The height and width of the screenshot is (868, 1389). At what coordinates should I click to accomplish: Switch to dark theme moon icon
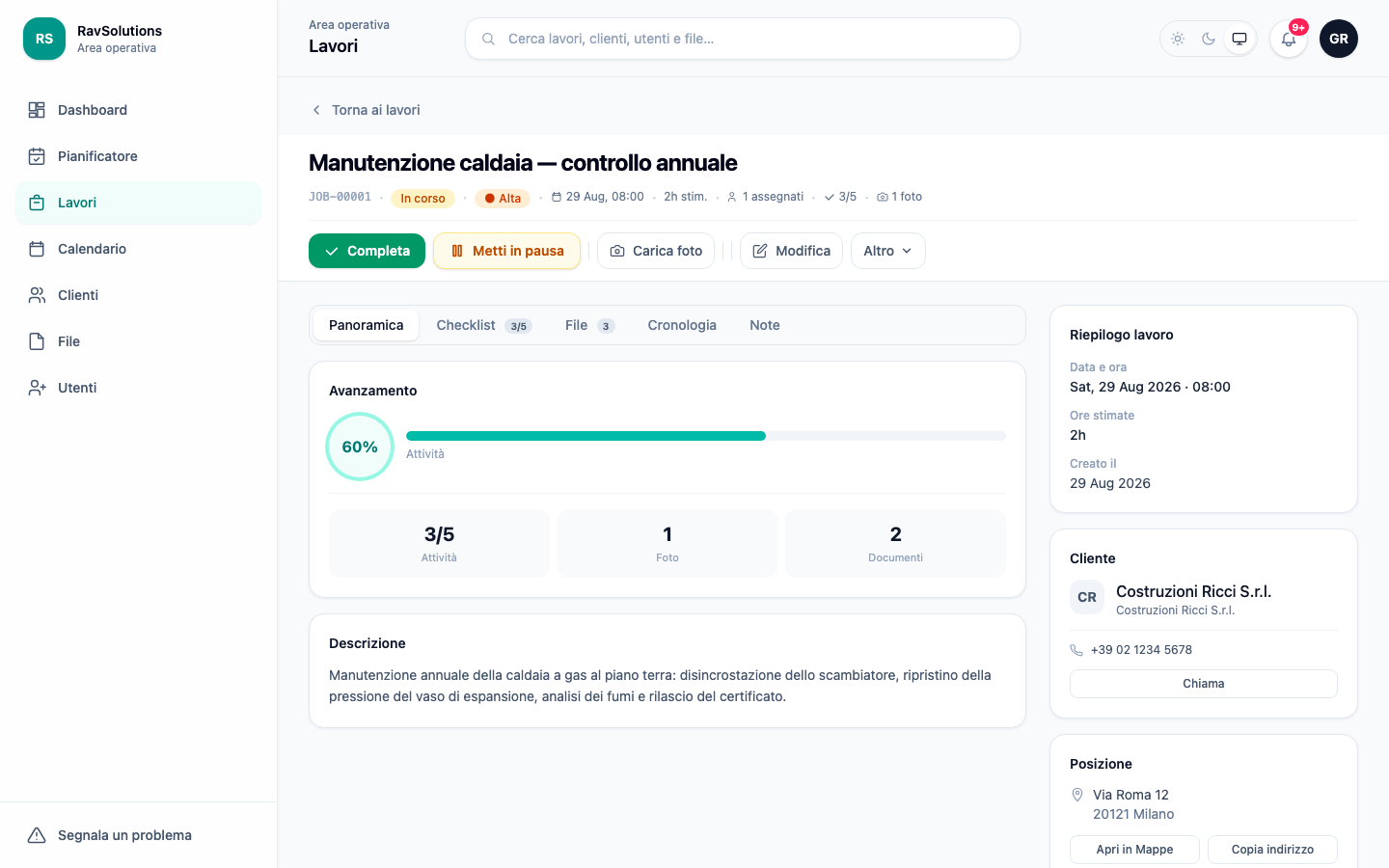coord(1209,39)
